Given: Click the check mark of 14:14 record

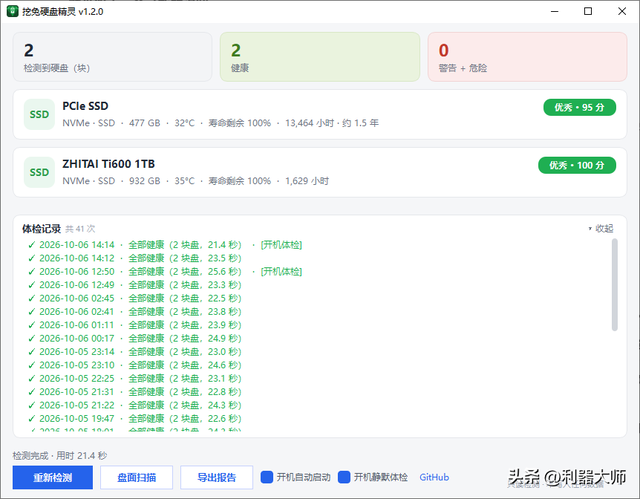Looking at the screenshot, I should [31, 245].
